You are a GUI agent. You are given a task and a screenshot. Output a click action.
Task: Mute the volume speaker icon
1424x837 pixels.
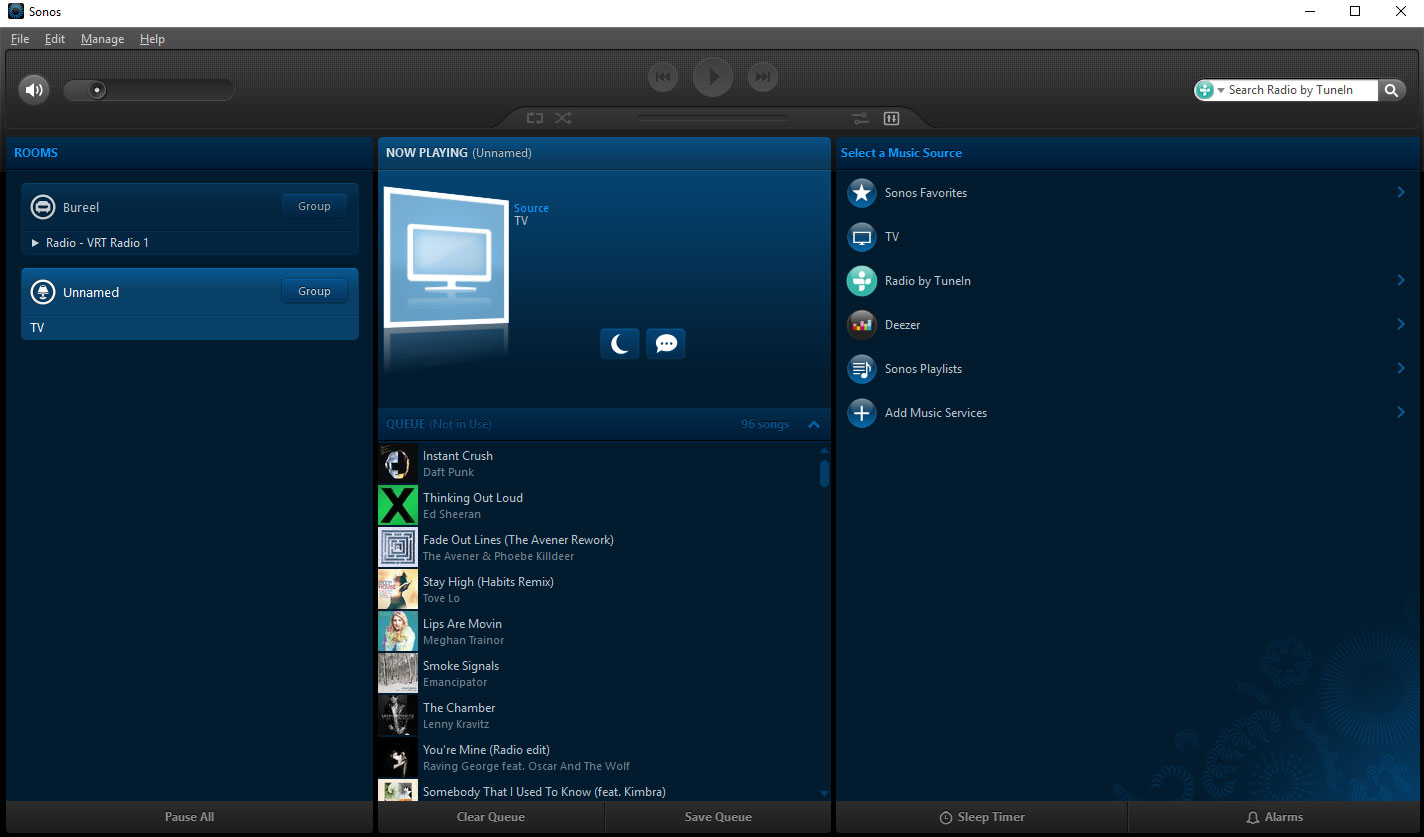click(34, 90)
